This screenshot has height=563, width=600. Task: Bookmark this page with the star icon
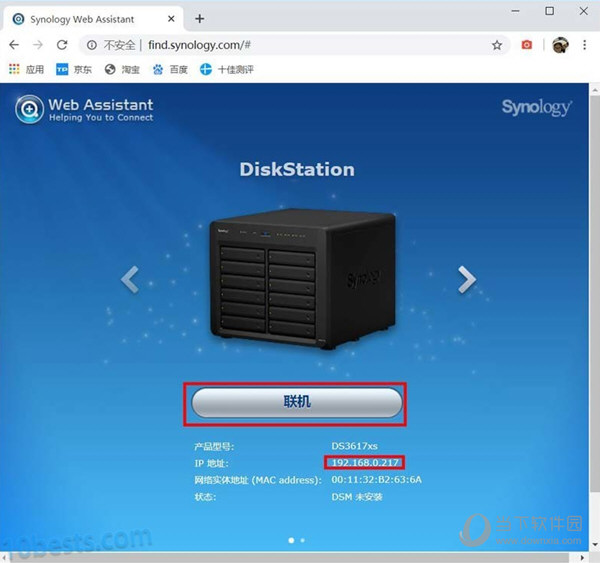497,45
